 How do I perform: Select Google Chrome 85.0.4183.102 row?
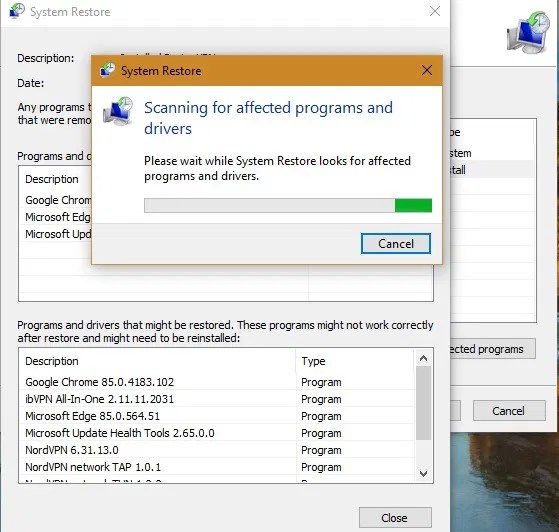[217, 382]
